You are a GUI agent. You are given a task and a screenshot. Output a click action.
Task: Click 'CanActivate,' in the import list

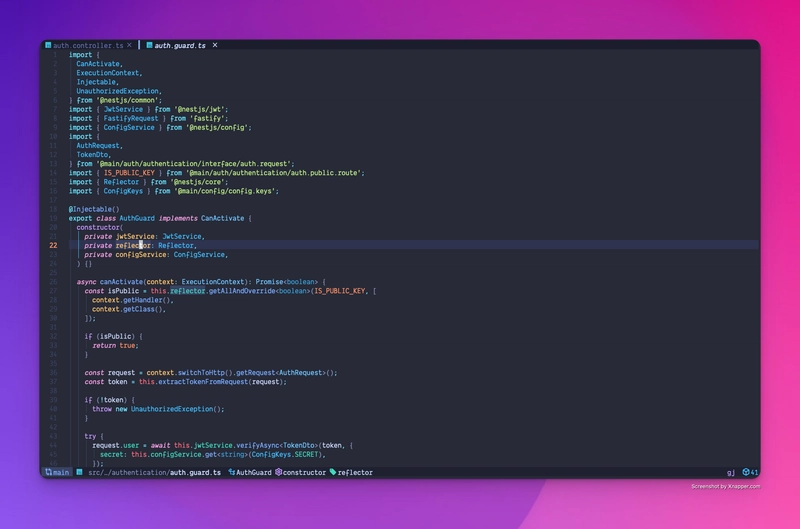point(99,64)
